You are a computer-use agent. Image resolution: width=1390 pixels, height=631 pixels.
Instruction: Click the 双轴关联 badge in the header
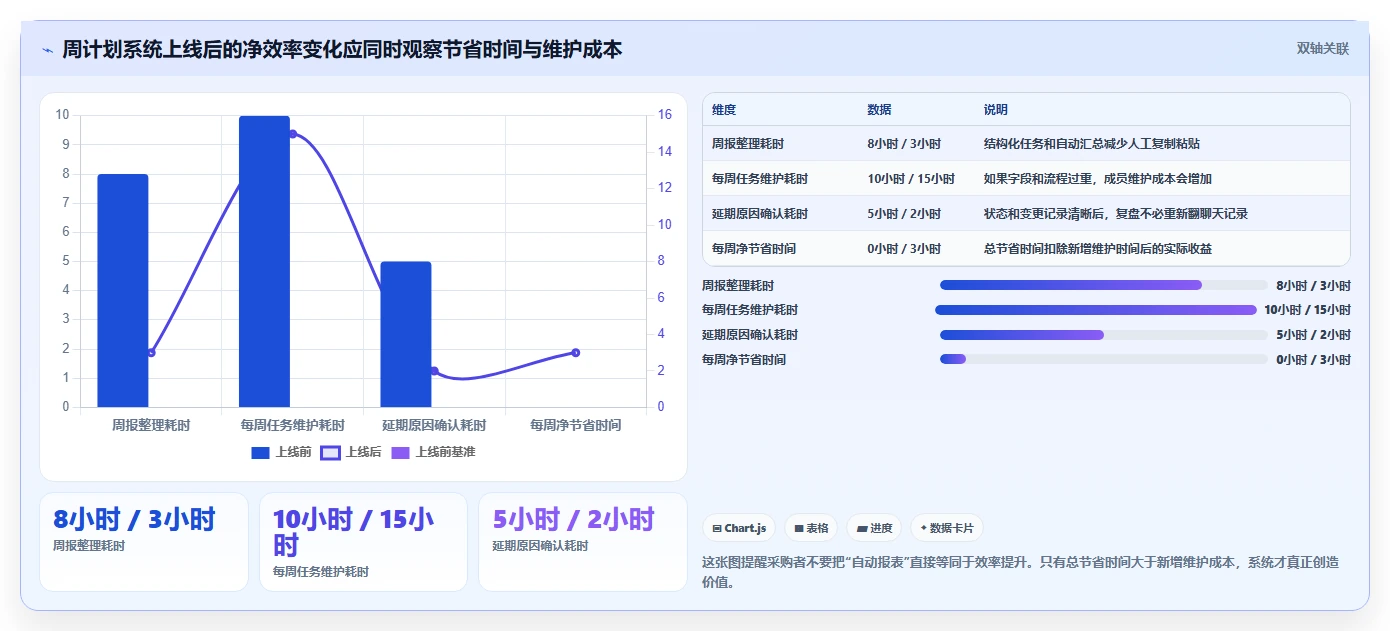1323,48
